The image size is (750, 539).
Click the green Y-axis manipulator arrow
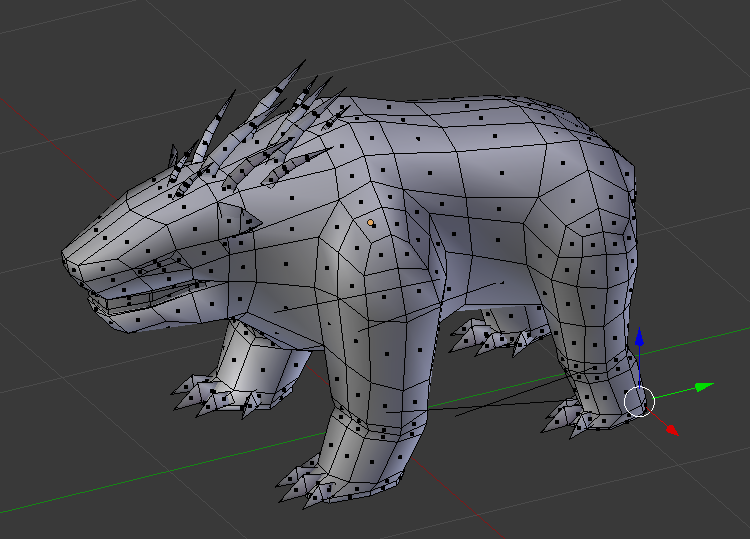[704, 386]
